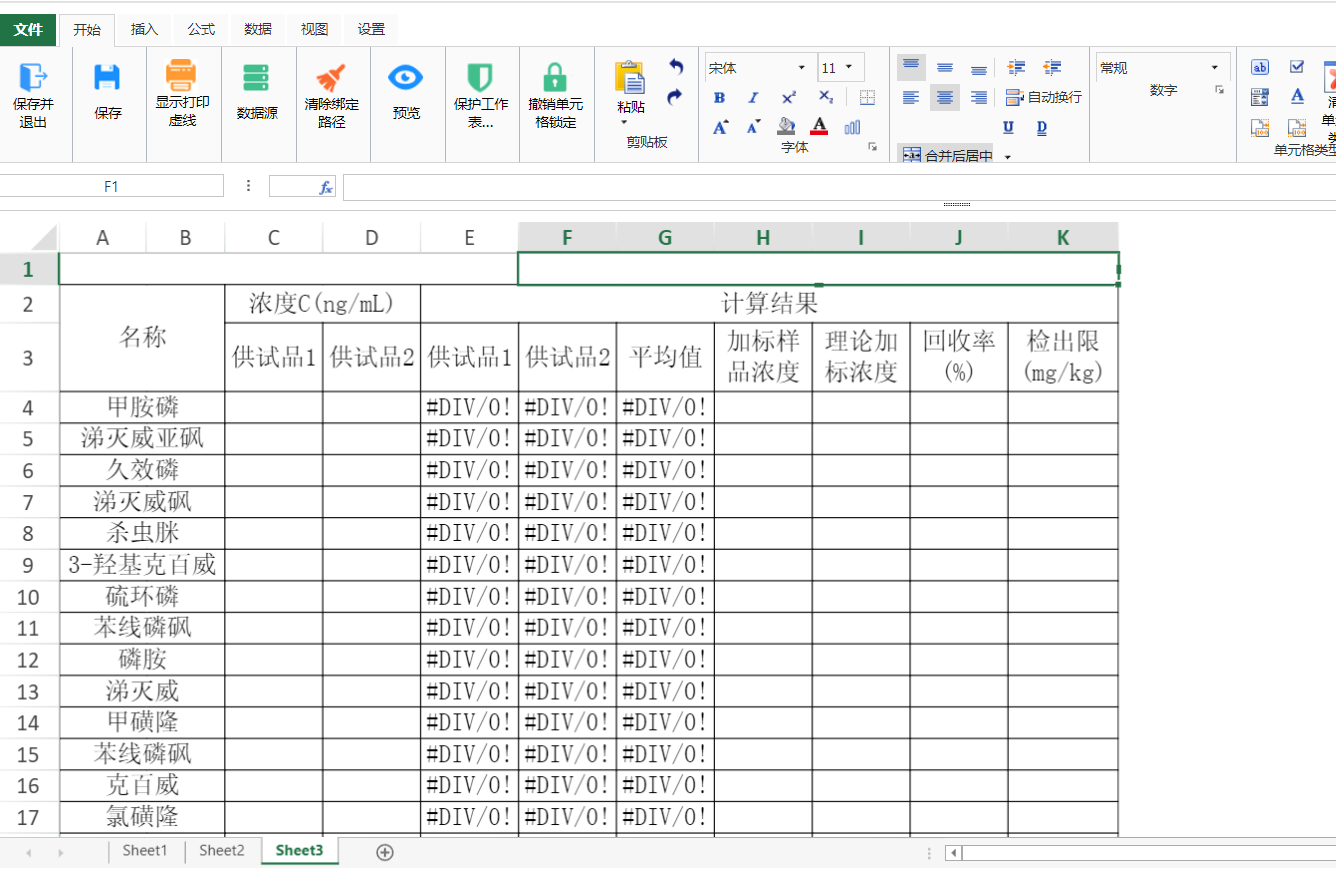The height and width of the screenshot is (882, 1336).
Task: Click the 撤销单元格锁定 padlock icon
Action: (x=555, y=78)
